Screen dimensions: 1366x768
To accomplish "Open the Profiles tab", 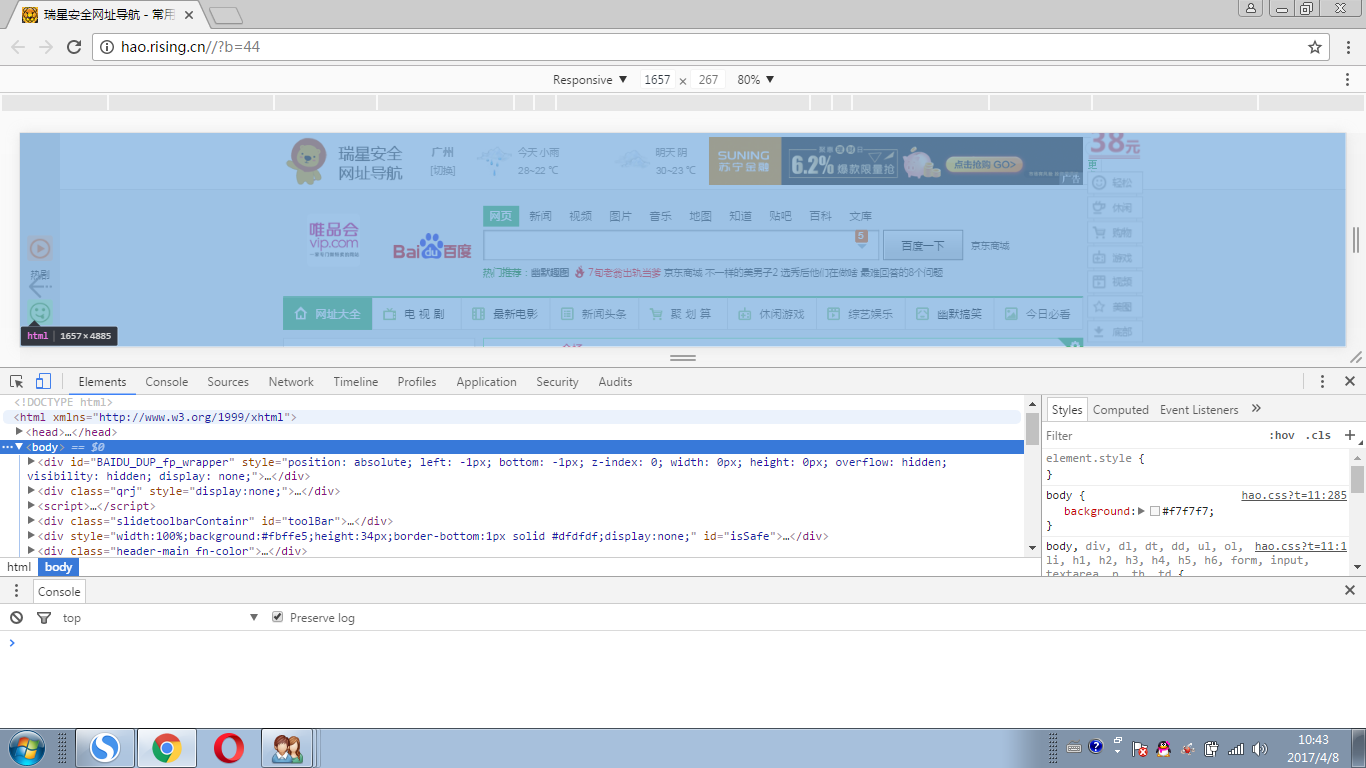I will coord(417,382).
